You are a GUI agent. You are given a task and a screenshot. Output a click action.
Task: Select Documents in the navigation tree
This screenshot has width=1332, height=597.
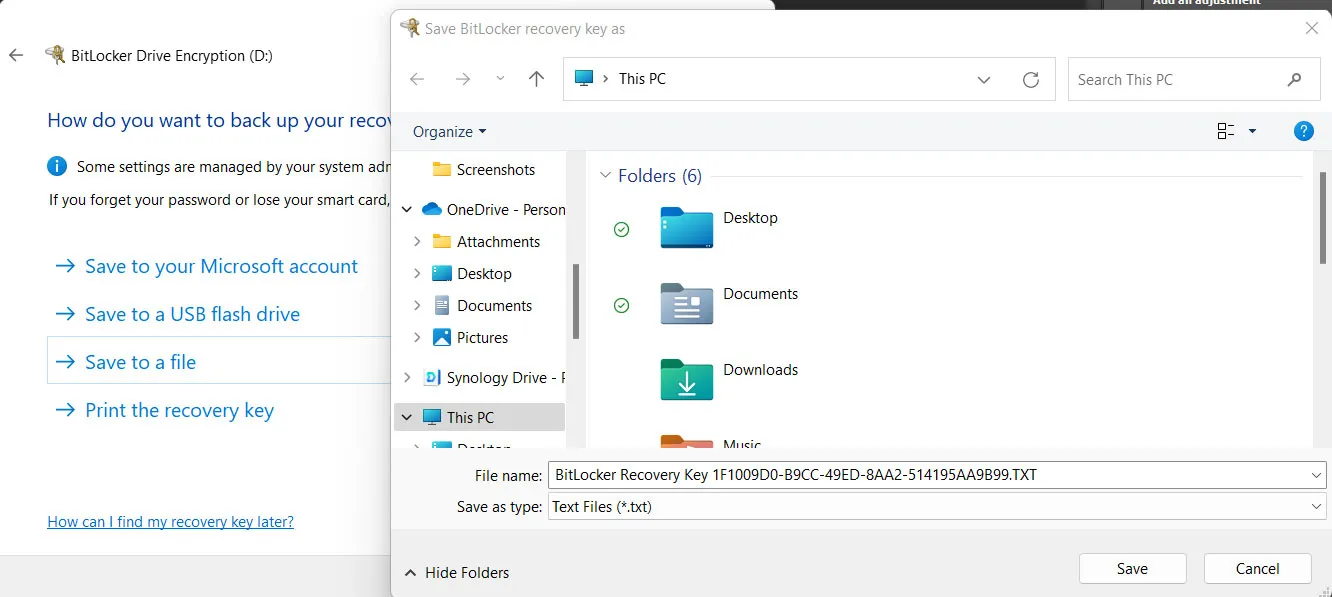[482, 305]
